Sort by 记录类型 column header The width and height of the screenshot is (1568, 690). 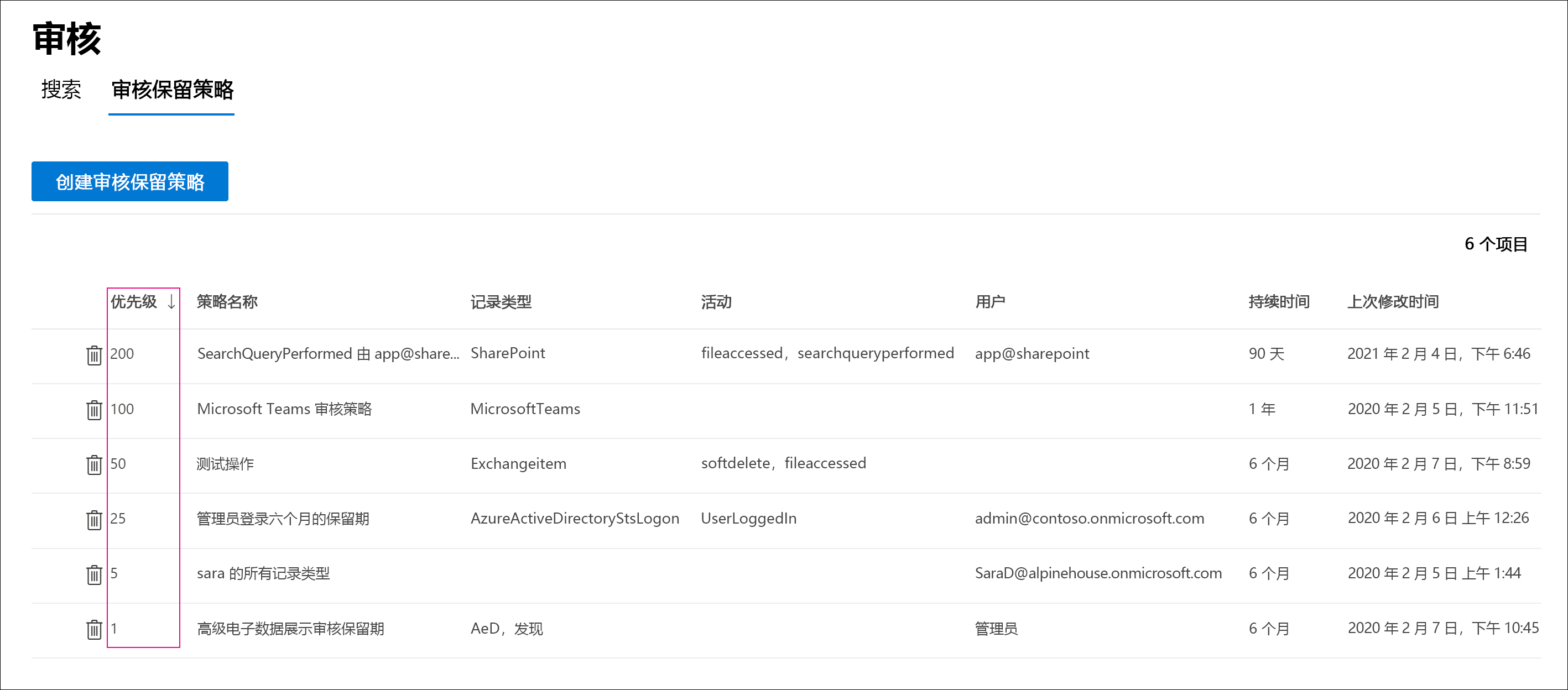pyautogui.click(x=501, y=301)
